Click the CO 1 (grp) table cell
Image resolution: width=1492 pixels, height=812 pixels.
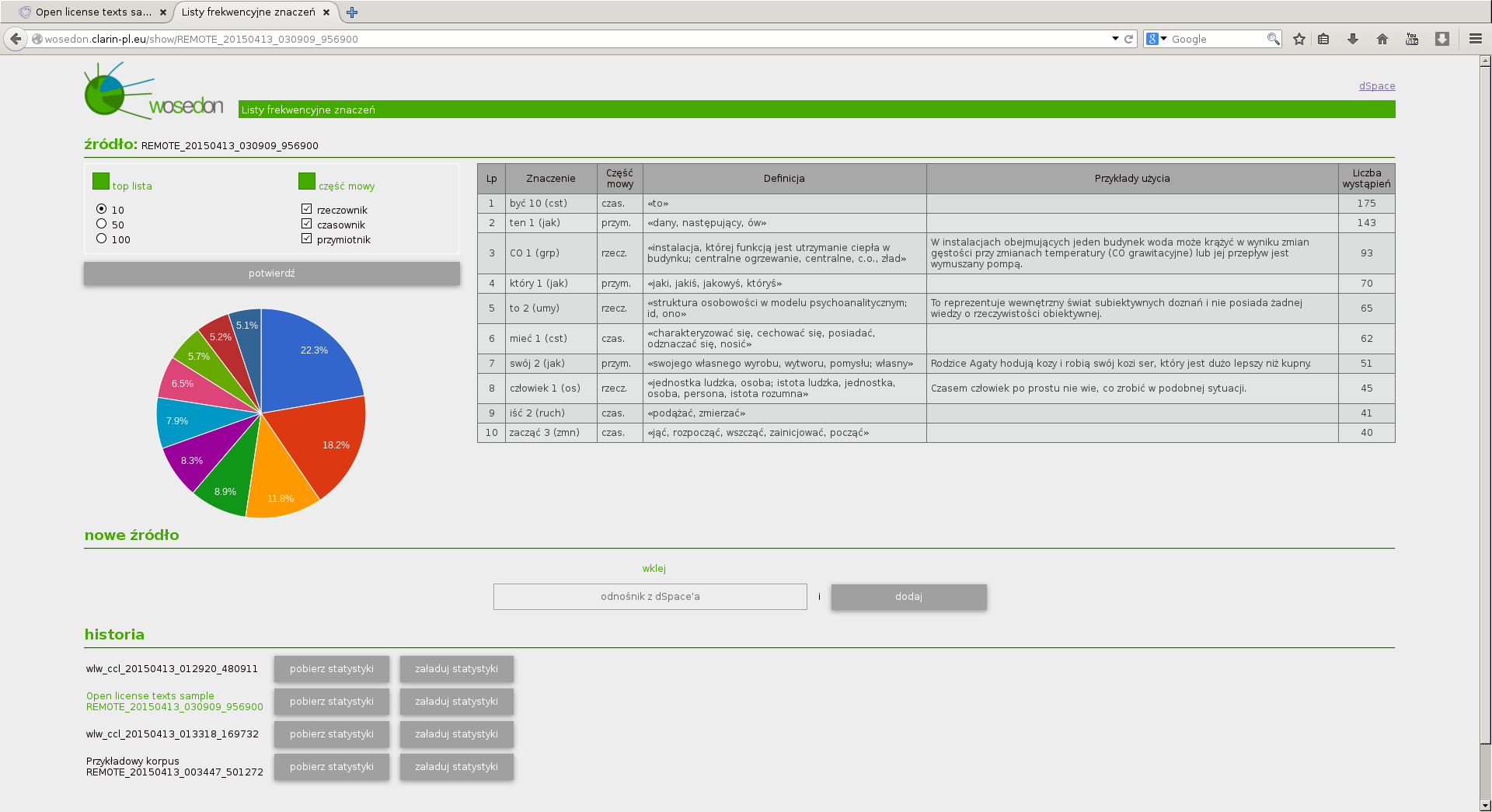551,253
